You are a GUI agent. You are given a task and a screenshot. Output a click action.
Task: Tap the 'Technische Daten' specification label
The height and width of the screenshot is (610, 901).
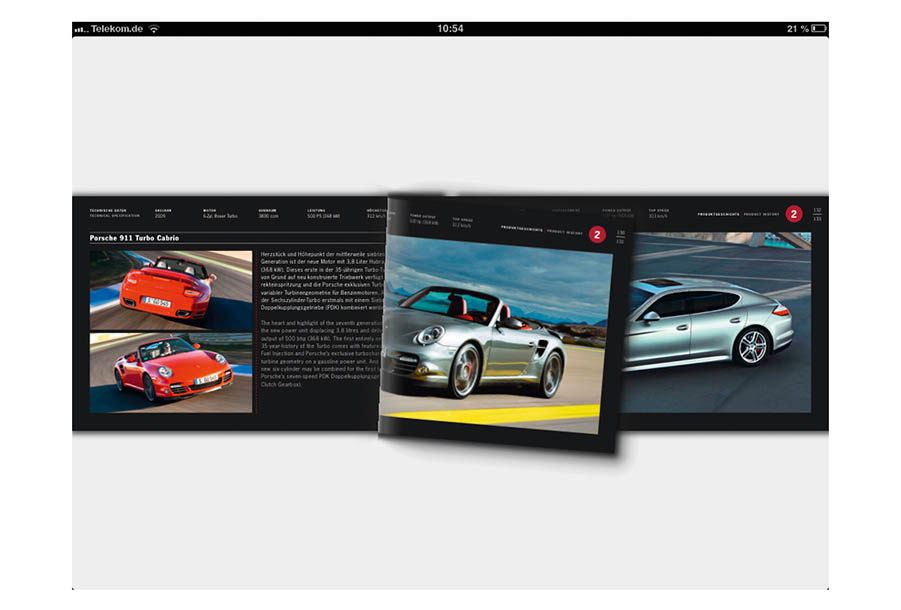(108, 211)
